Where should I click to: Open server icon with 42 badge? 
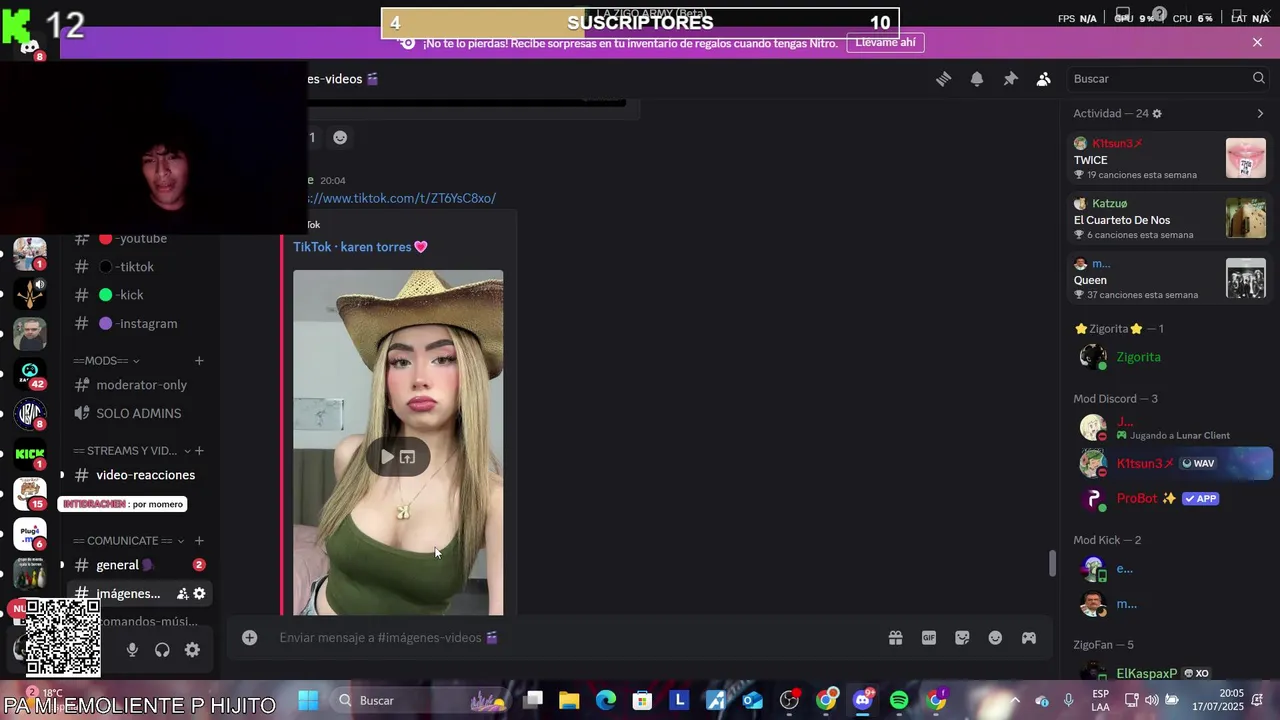(30, 375)
